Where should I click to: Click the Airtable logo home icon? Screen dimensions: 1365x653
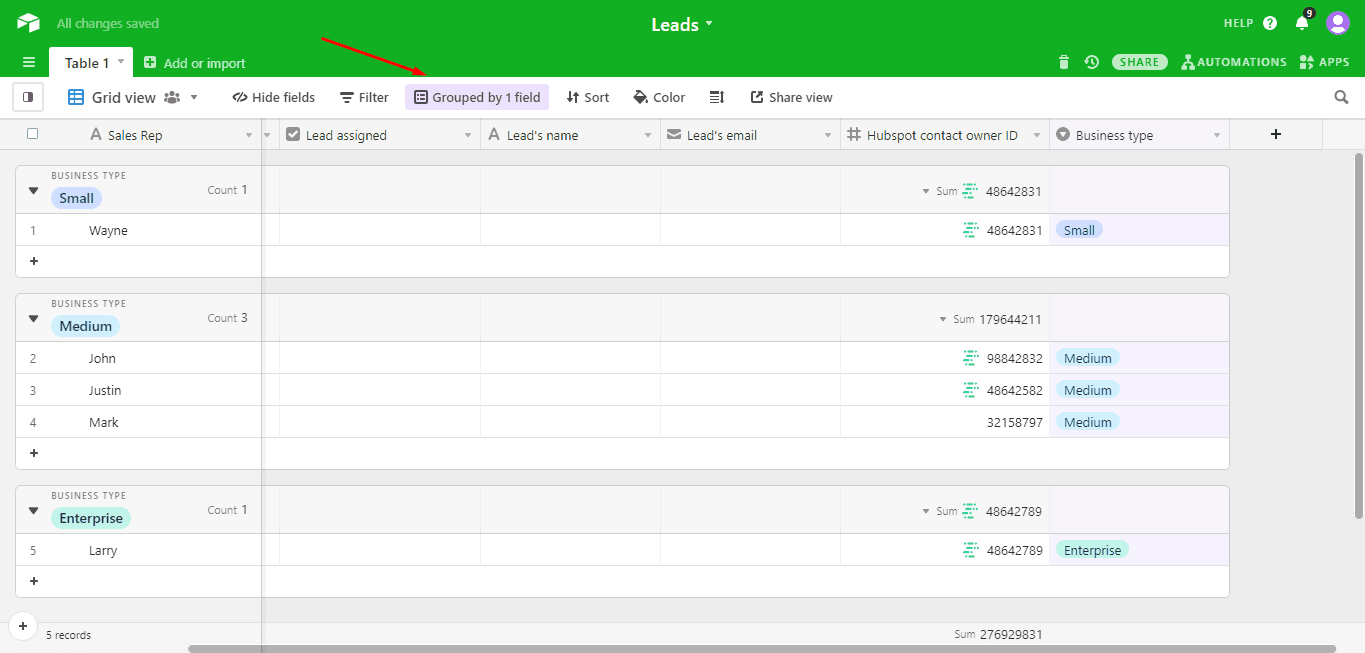pos(28,23)
